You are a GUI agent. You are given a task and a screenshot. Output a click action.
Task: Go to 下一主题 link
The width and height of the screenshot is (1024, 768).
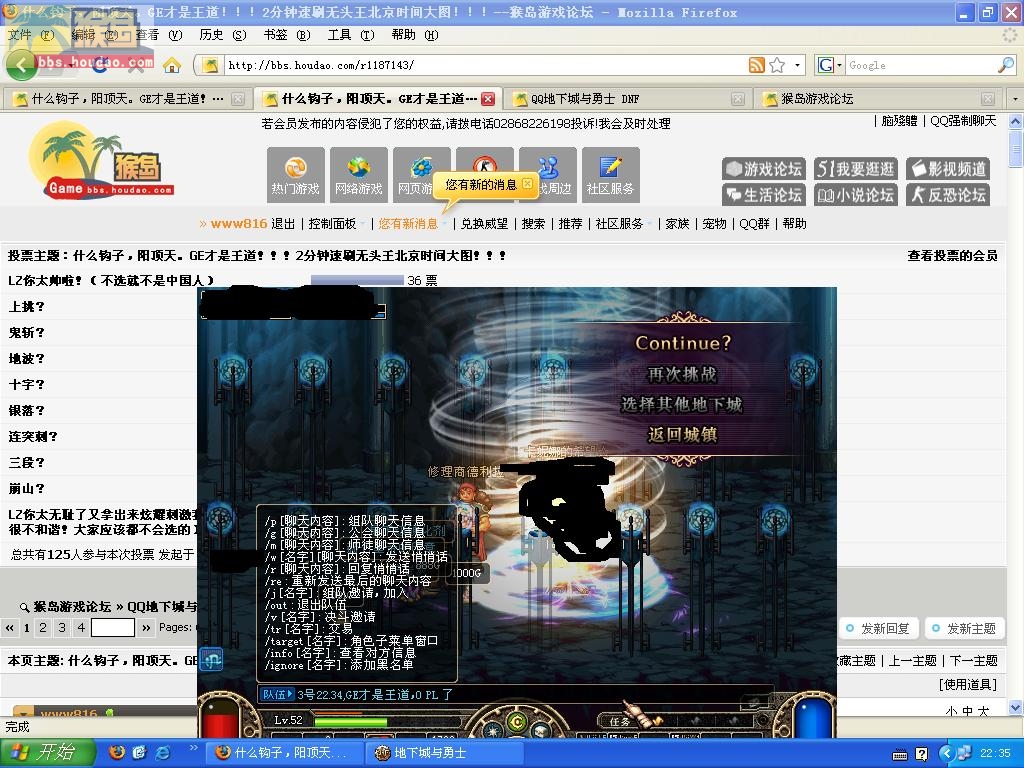(973, 661)
